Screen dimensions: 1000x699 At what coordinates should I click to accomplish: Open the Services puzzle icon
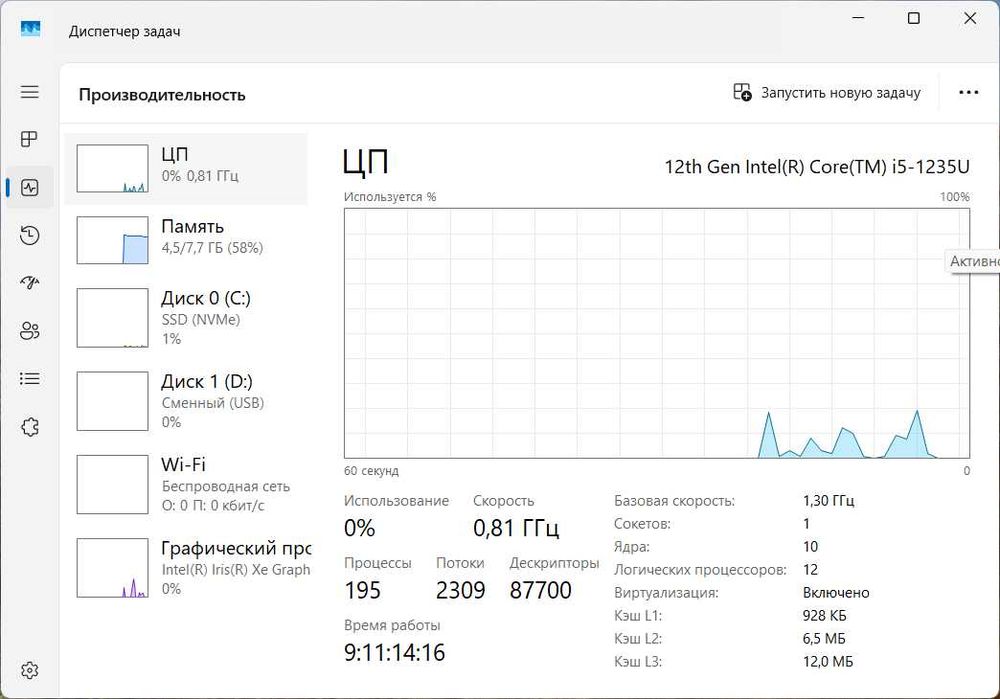(x=30, y=428)
